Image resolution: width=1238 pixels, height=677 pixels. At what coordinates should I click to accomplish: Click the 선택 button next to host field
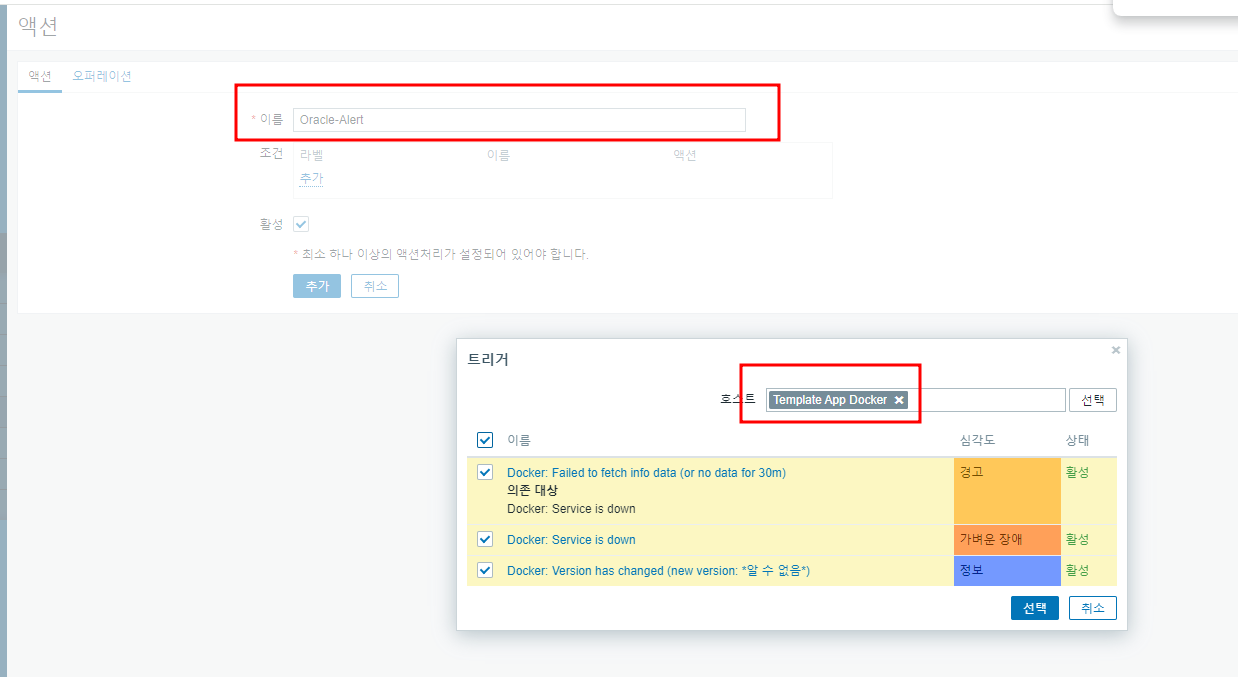coord(1093,400)
